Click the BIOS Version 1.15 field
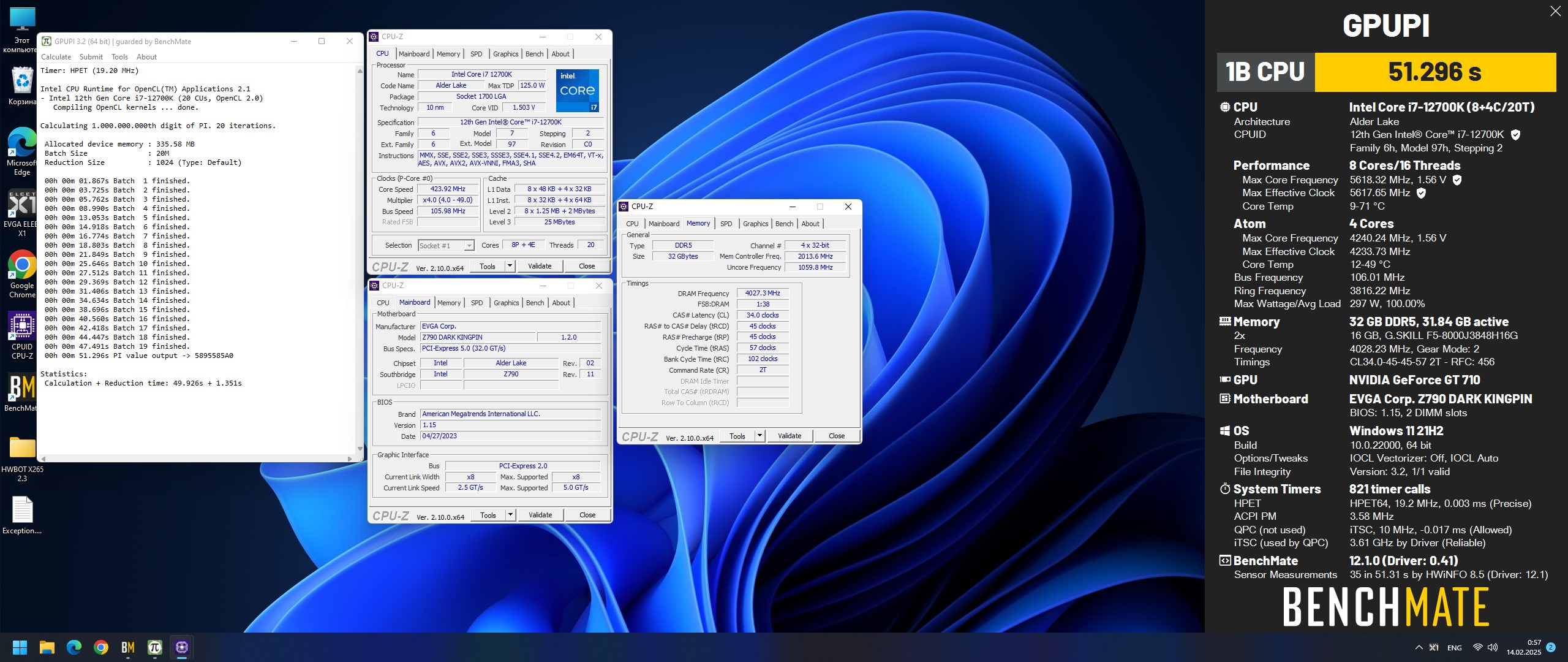 pos(510,425)
